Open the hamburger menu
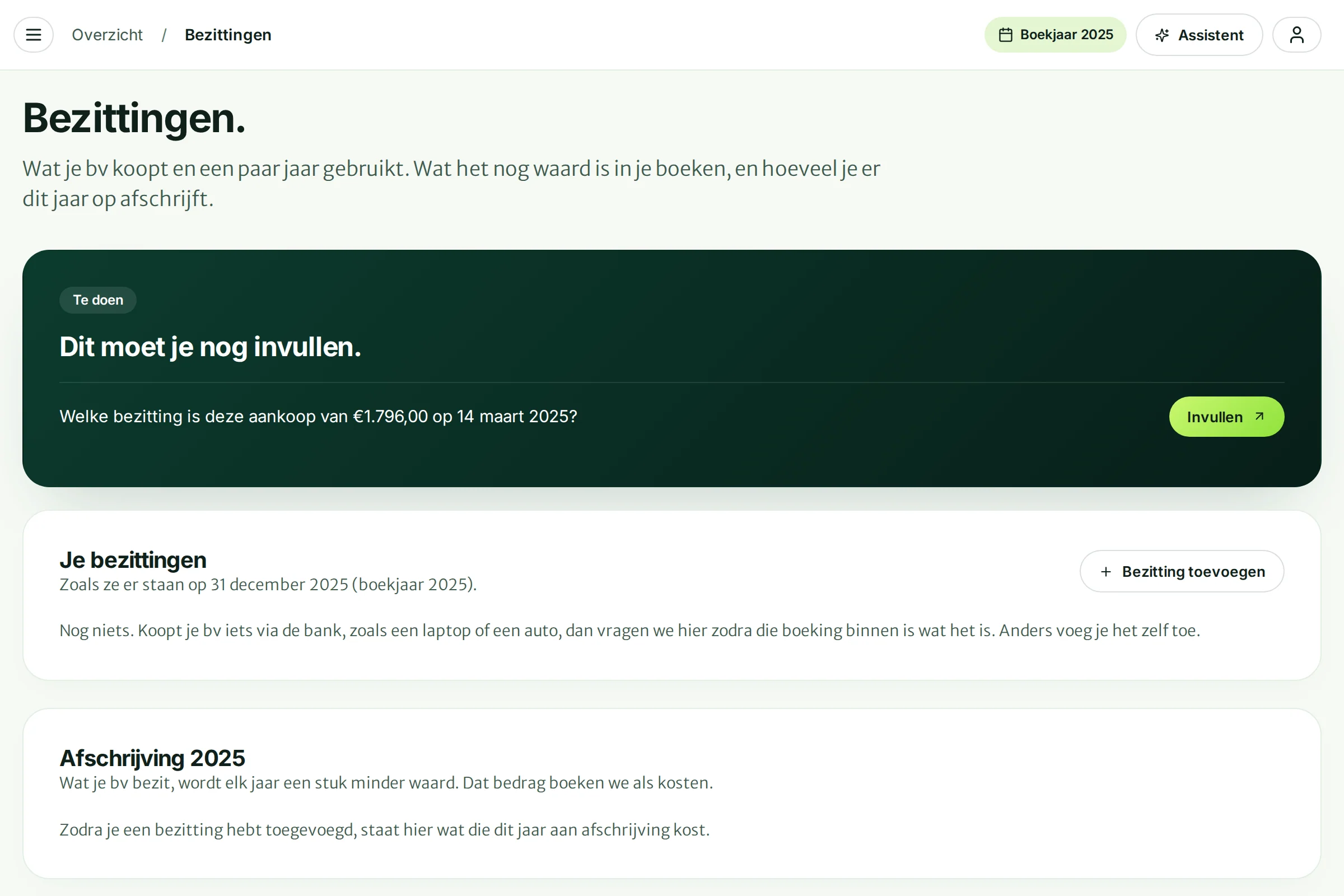 pyautogui.click(x=34, y=35)
